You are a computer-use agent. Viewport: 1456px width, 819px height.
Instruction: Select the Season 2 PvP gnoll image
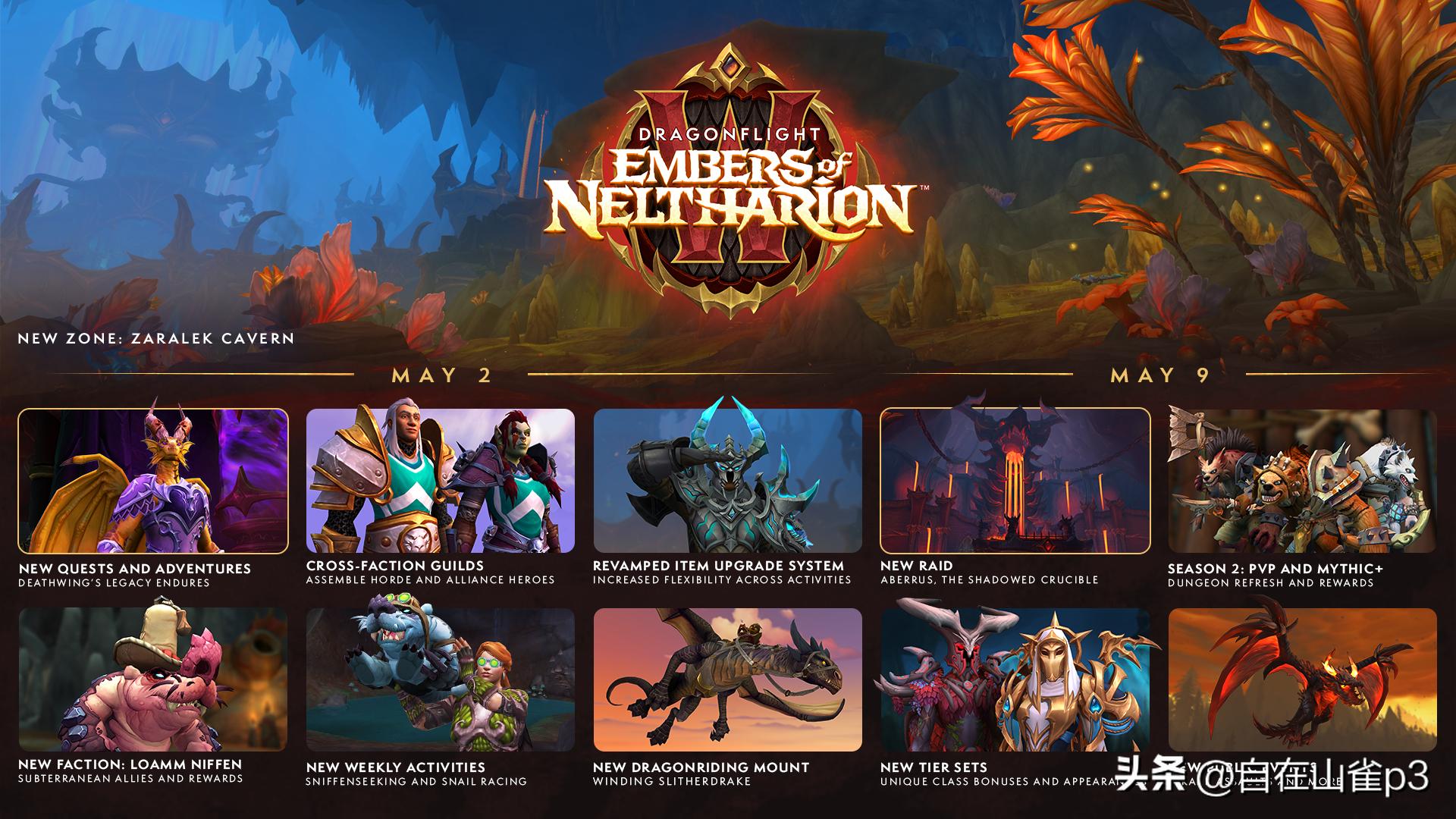(1302, 481)
